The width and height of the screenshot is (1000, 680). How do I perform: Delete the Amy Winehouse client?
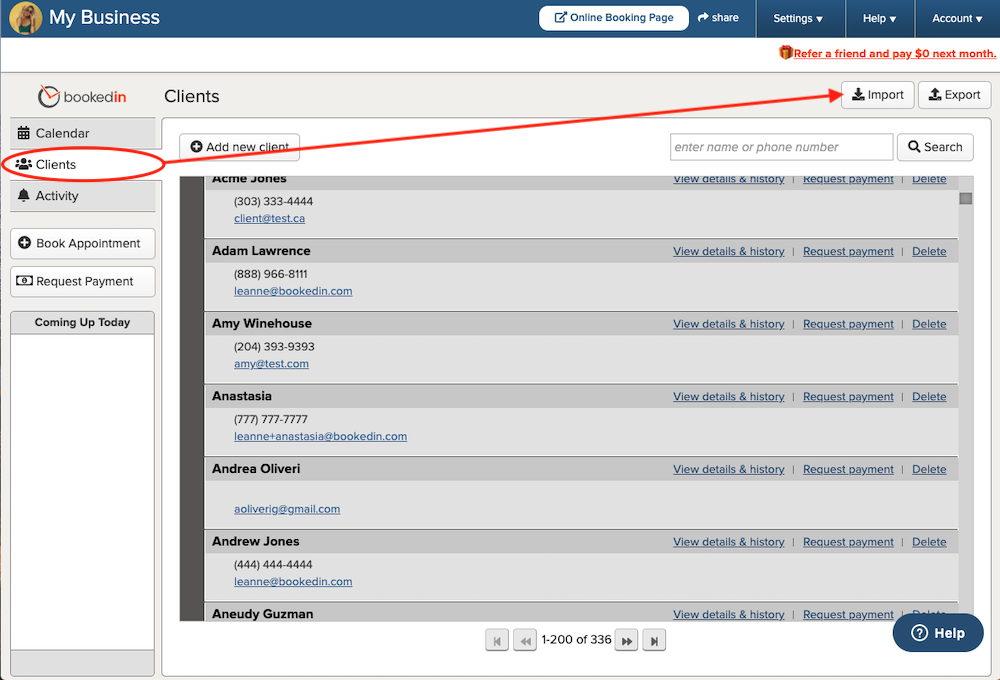coord(929,324)
